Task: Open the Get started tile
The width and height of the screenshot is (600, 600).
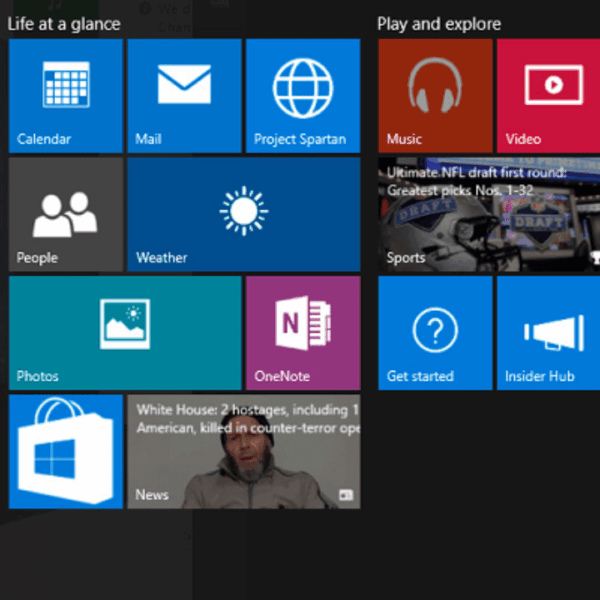Action: [435, 333]
